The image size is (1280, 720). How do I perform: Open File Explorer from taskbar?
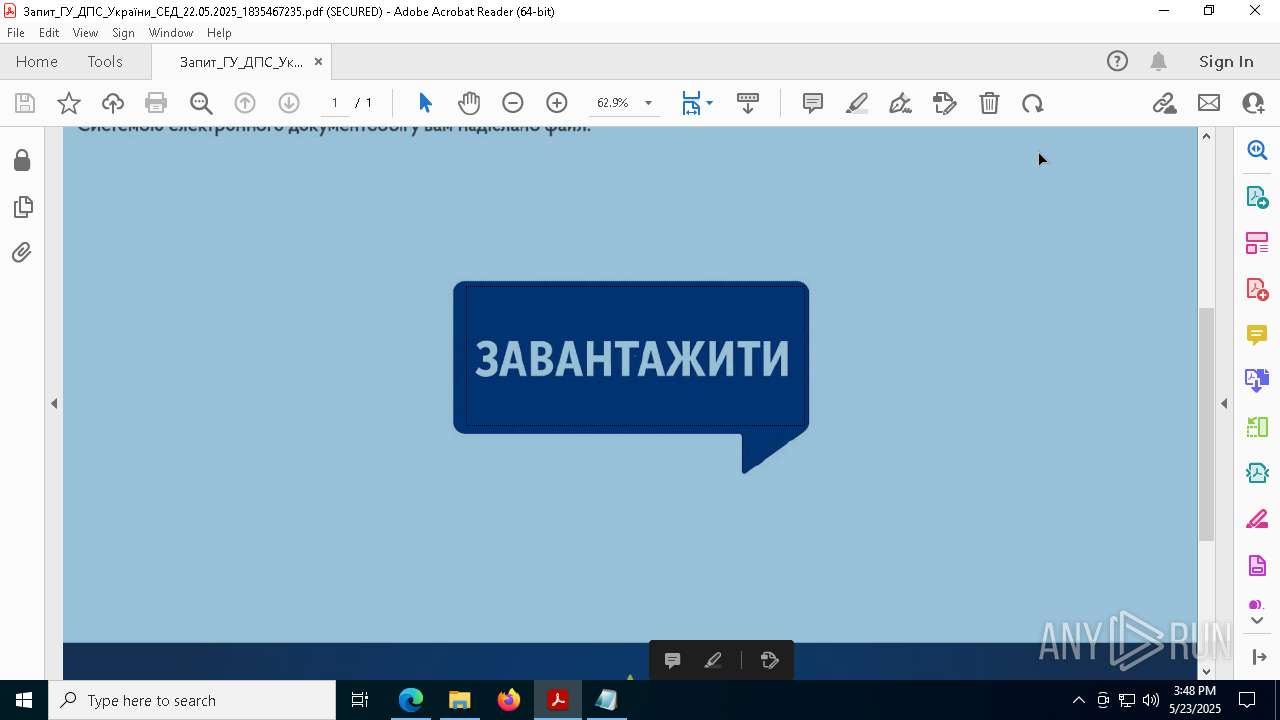pyautogui.click(x=460, y=700)
